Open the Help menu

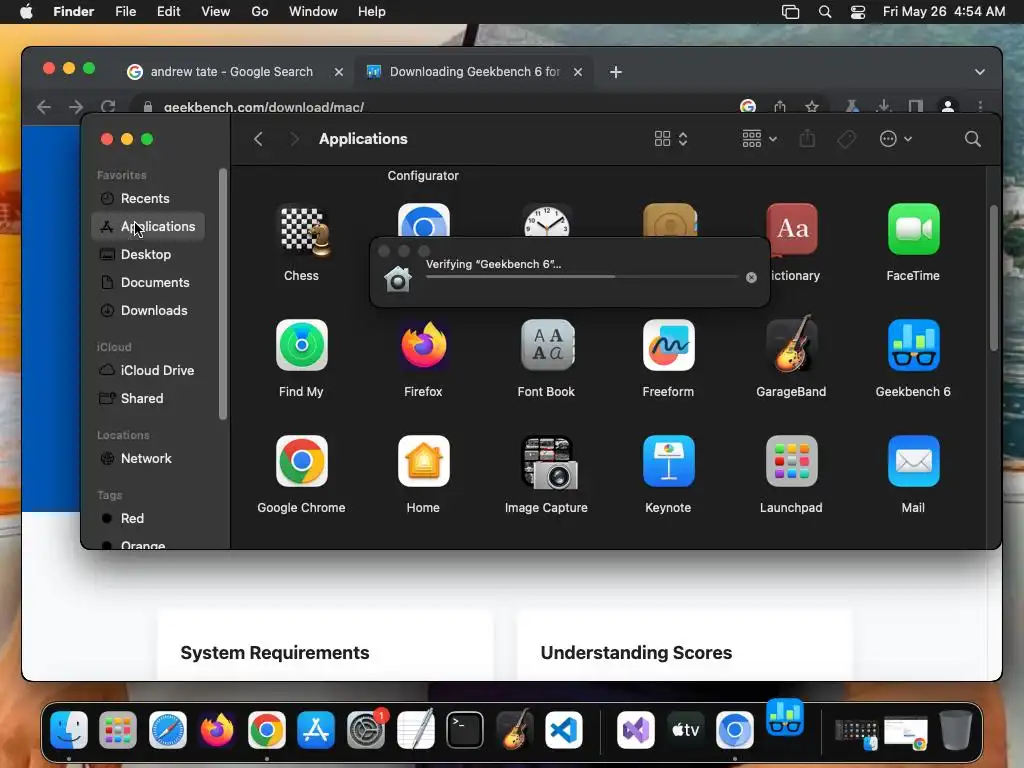pos(372,11)
